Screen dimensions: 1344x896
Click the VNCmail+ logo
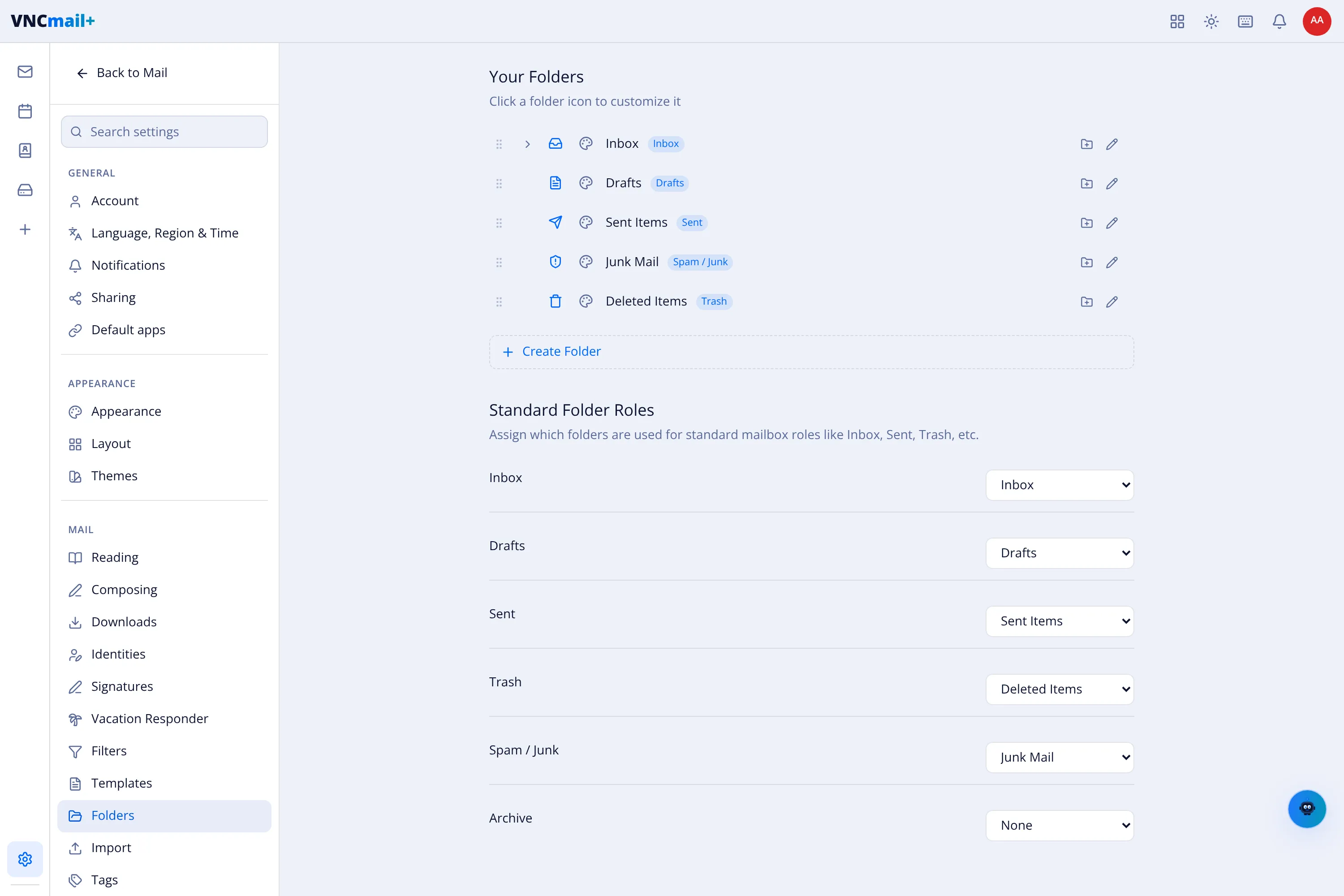pyautogui.click(x=52, y=21)
